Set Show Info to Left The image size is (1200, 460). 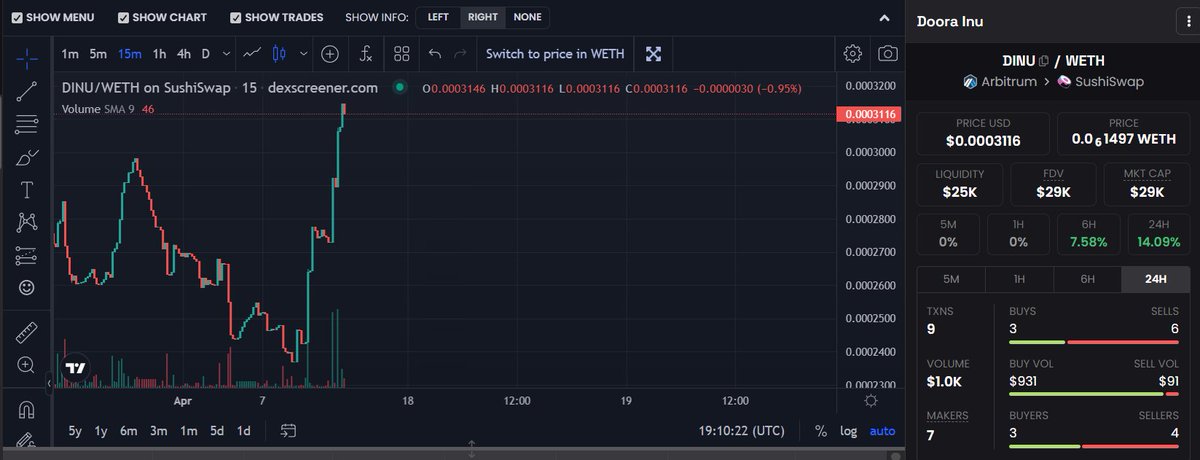click(438, 17)
